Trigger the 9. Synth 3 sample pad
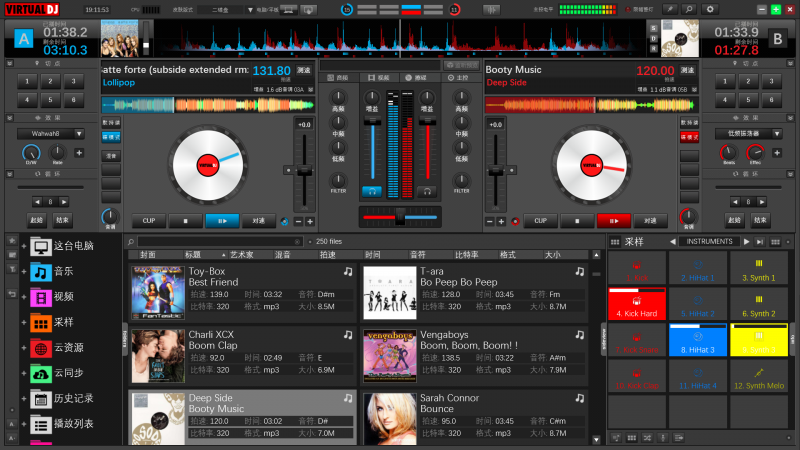Viewport: 800px width, 450px height. (759, 340)
